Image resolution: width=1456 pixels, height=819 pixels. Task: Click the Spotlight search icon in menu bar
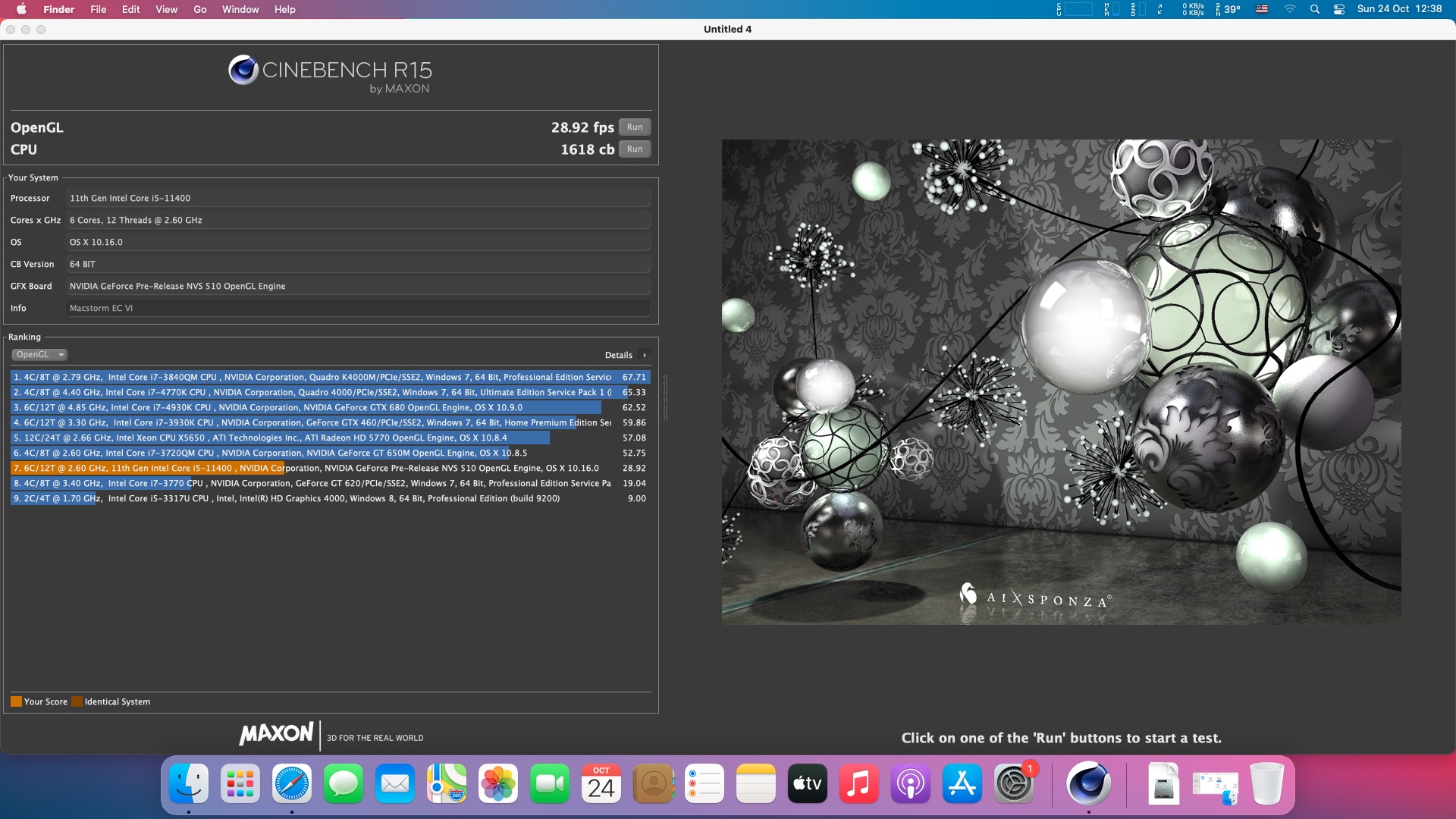[1315, 9]
